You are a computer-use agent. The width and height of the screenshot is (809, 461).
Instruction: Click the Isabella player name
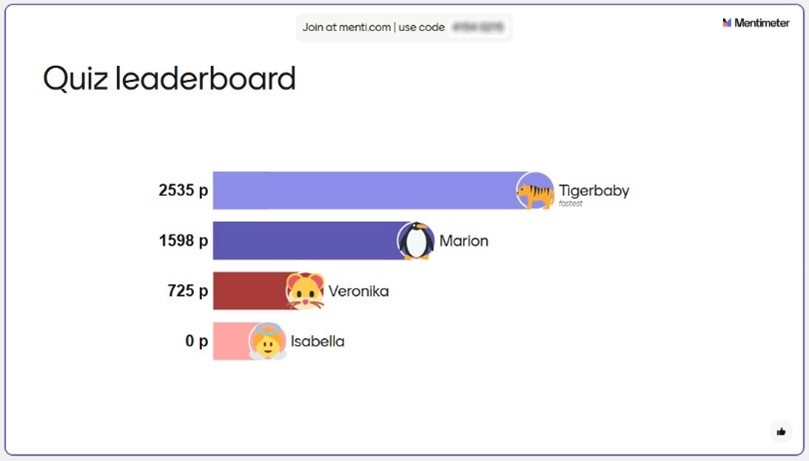pos(317,341)
